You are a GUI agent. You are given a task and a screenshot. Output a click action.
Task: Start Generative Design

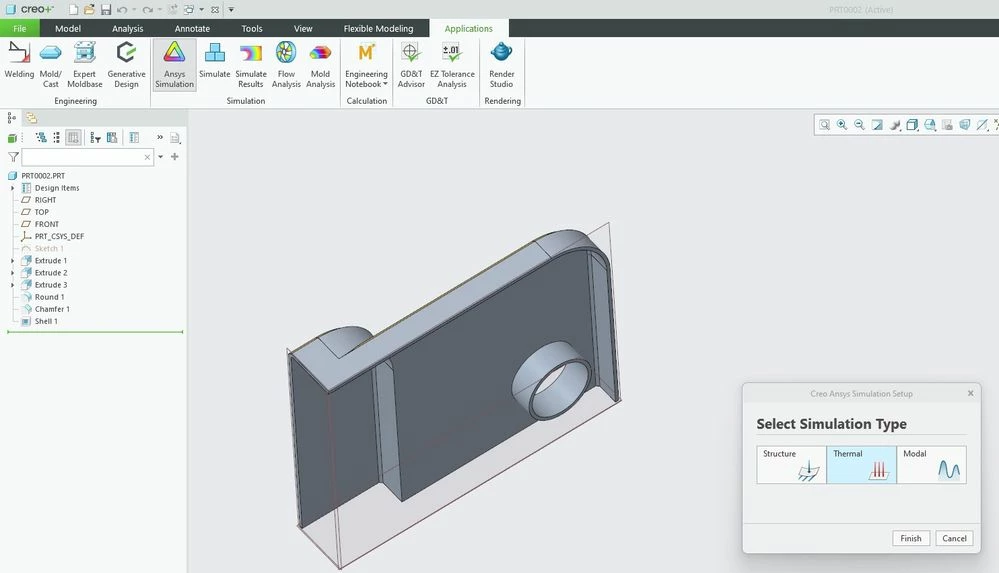(126, 63)
